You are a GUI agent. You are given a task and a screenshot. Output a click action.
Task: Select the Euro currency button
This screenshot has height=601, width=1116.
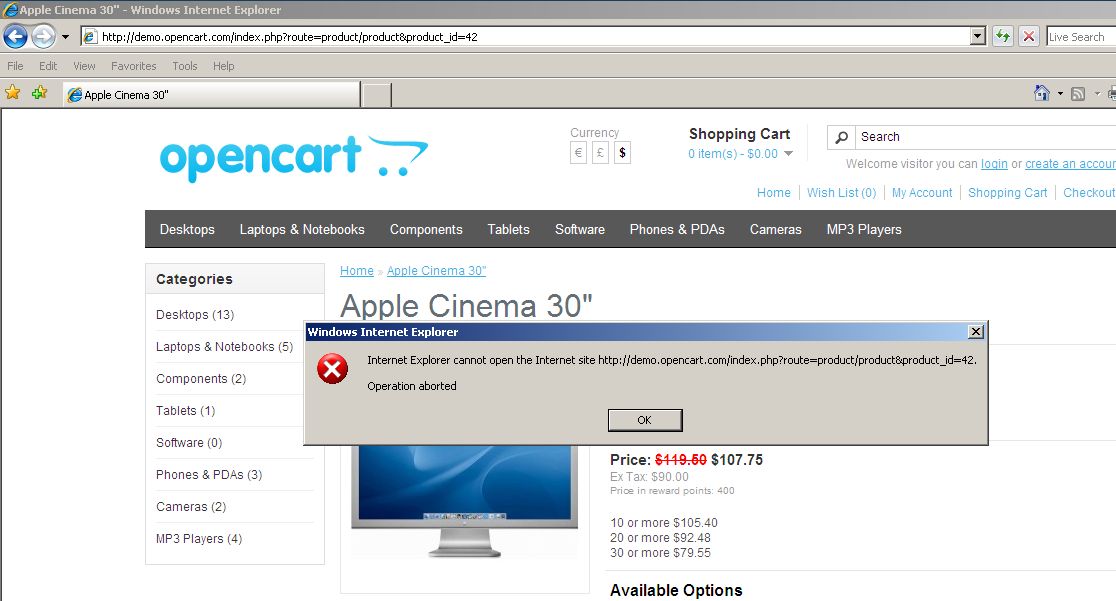click(x=578, y=152)
